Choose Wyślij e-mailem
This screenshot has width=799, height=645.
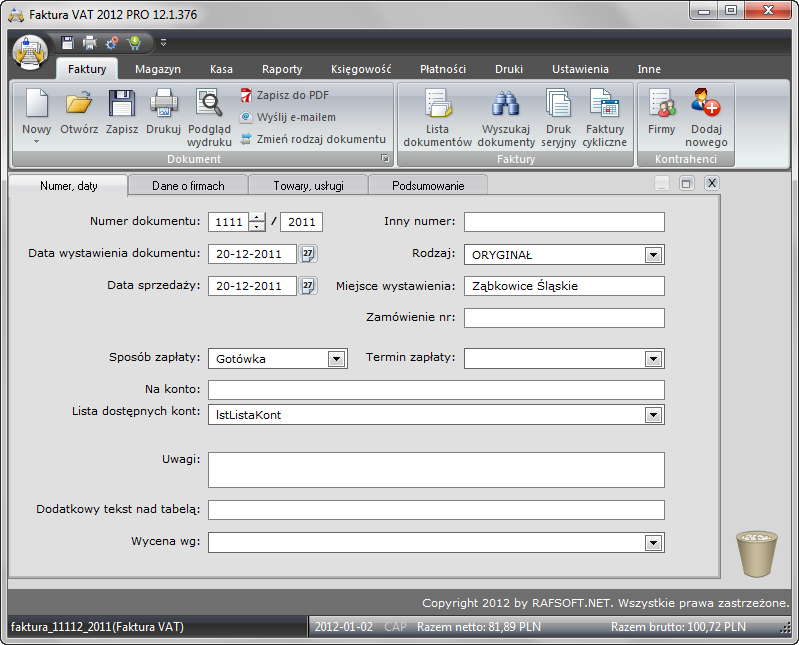pos(288,117)
